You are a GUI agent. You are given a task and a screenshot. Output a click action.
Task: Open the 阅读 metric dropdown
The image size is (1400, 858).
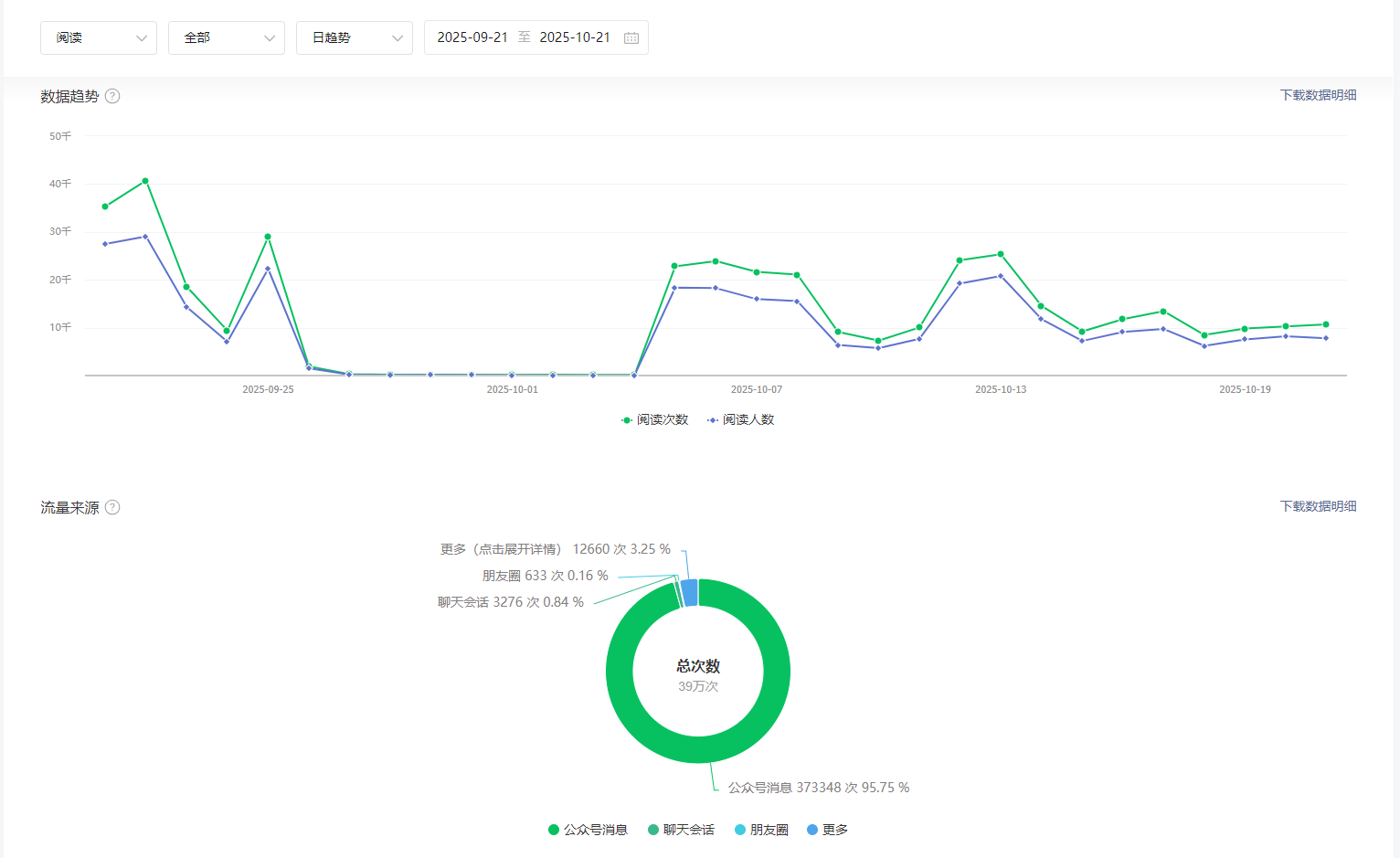[x=99, y=37]
